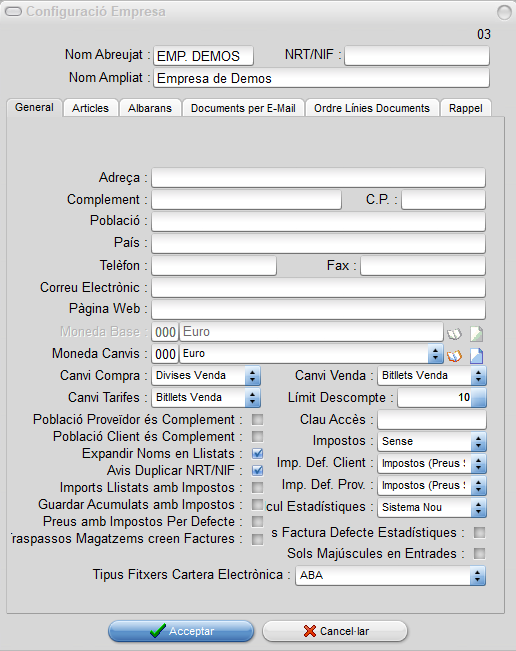Check Traspassos Magatzems creen Factures
Viewport: 516px width, 651px height.
pyautogui.click(x=257, y=539)
